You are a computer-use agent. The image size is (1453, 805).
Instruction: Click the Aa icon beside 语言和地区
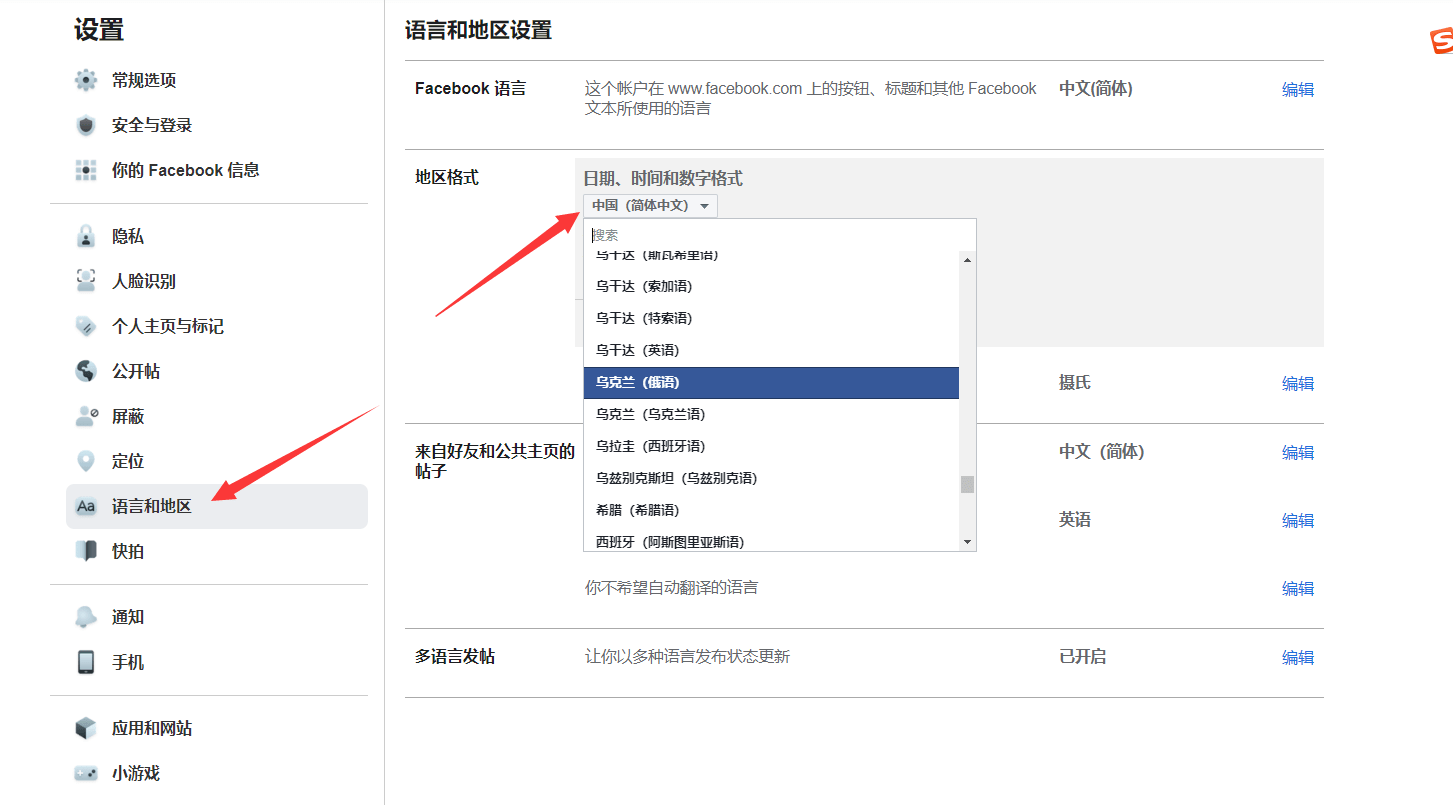[x=86, y=506]
